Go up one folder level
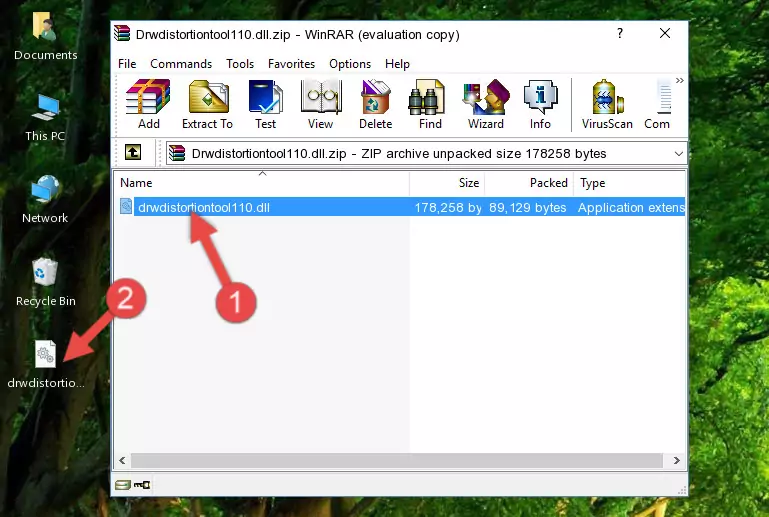This screenshot has height=517, width=769. tap(133, 153)
